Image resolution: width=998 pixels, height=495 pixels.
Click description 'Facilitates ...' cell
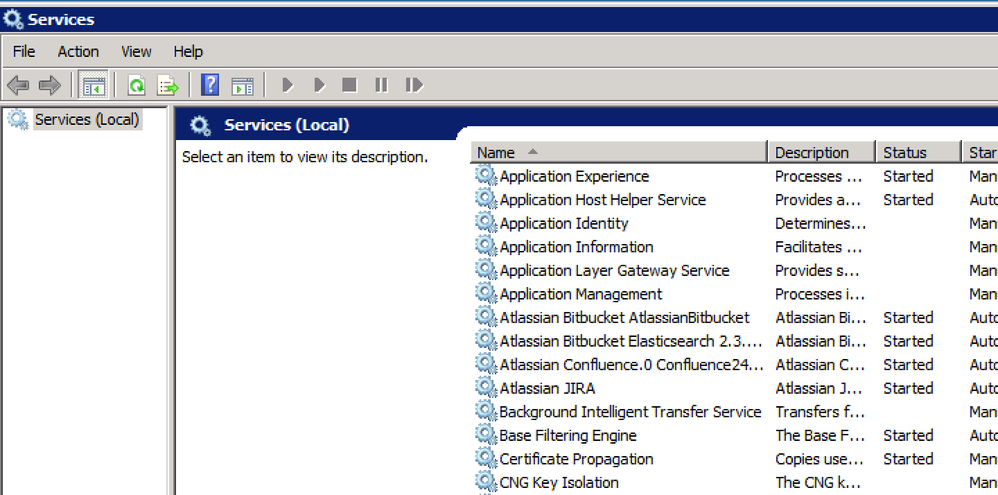(819, 247)
